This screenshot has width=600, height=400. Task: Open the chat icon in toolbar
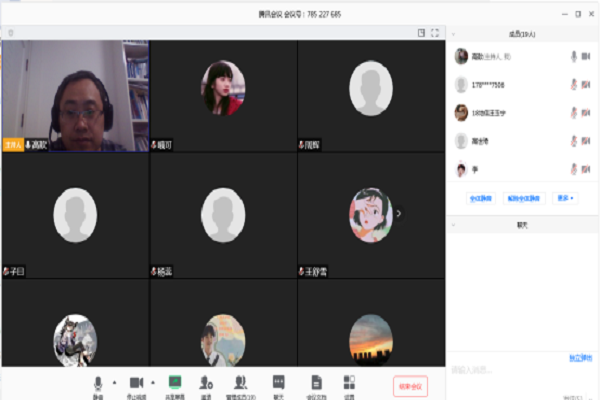[x=279, y=382]
